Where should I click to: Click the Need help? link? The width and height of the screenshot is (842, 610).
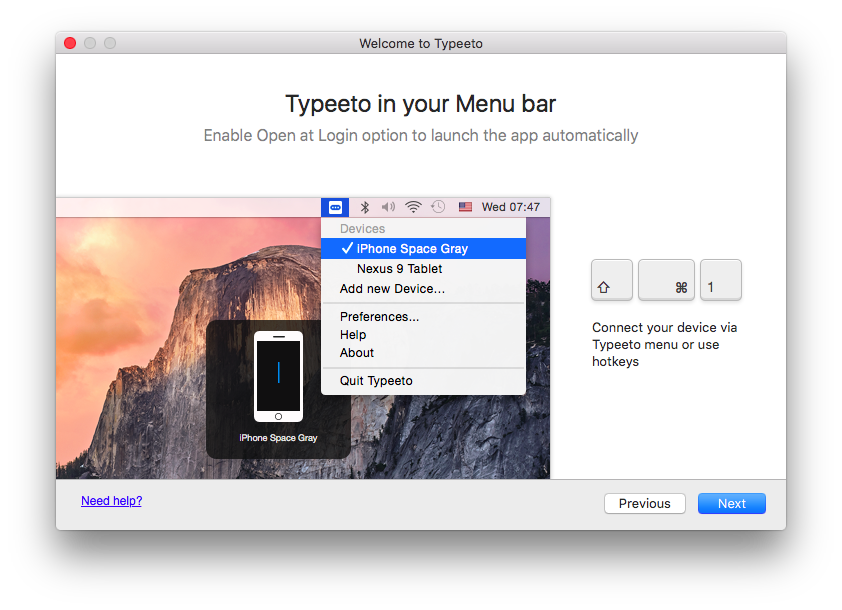[112, 501]
